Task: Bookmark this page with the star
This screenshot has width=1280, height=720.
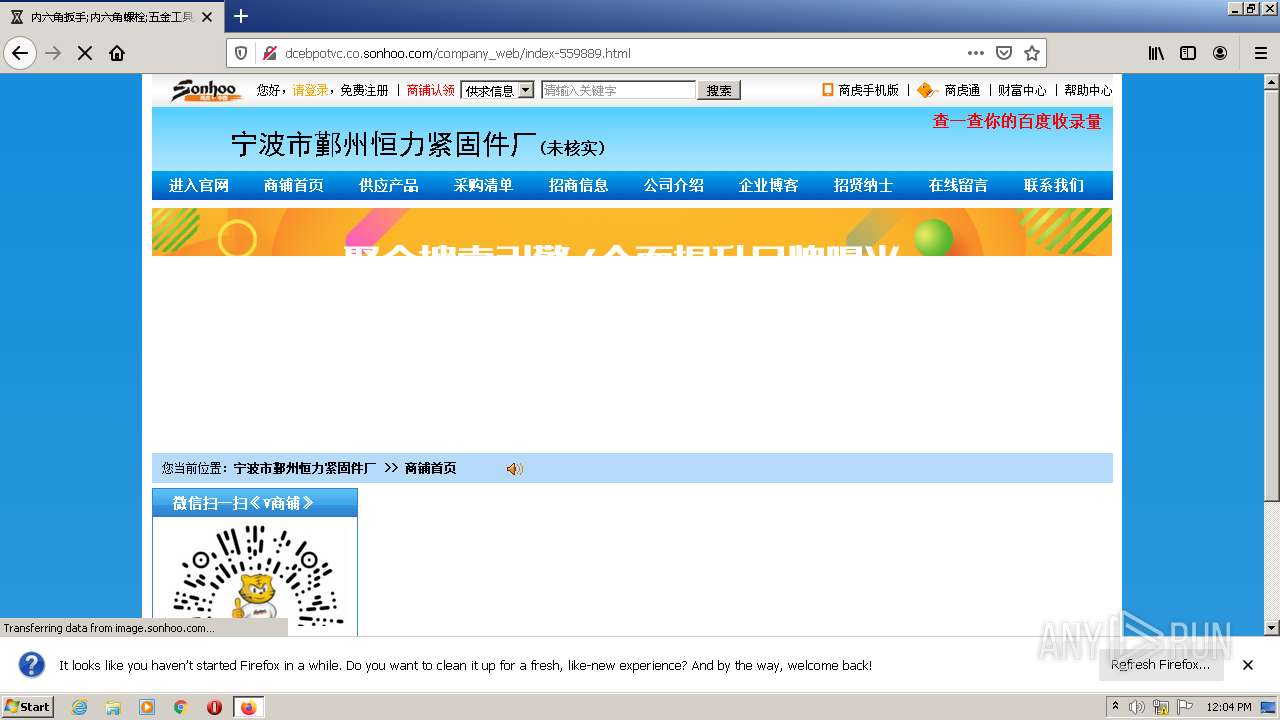Action: tap(1032, 53)
